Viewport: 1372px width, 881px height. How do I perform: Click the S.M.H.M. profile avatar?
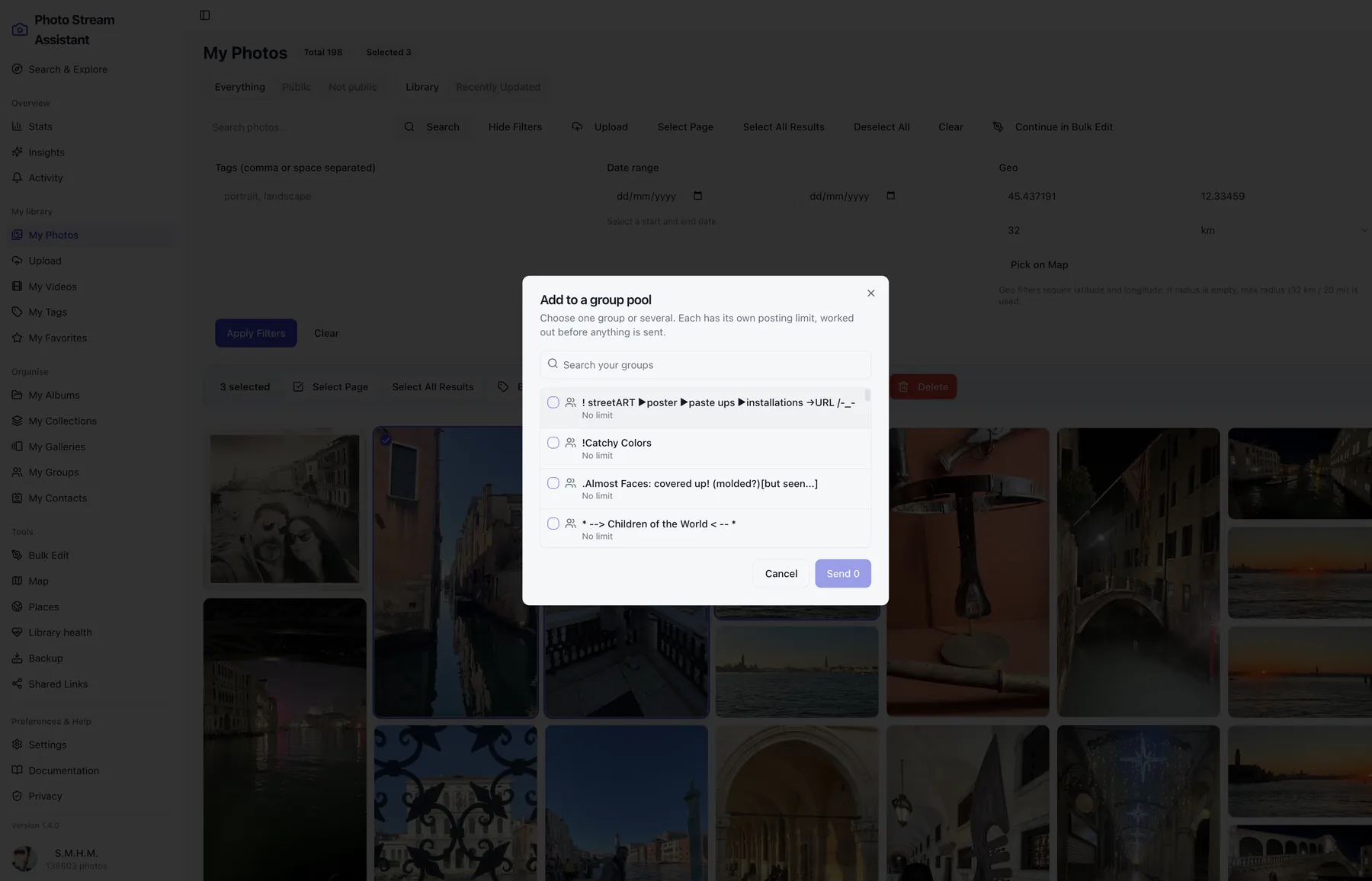24,859
